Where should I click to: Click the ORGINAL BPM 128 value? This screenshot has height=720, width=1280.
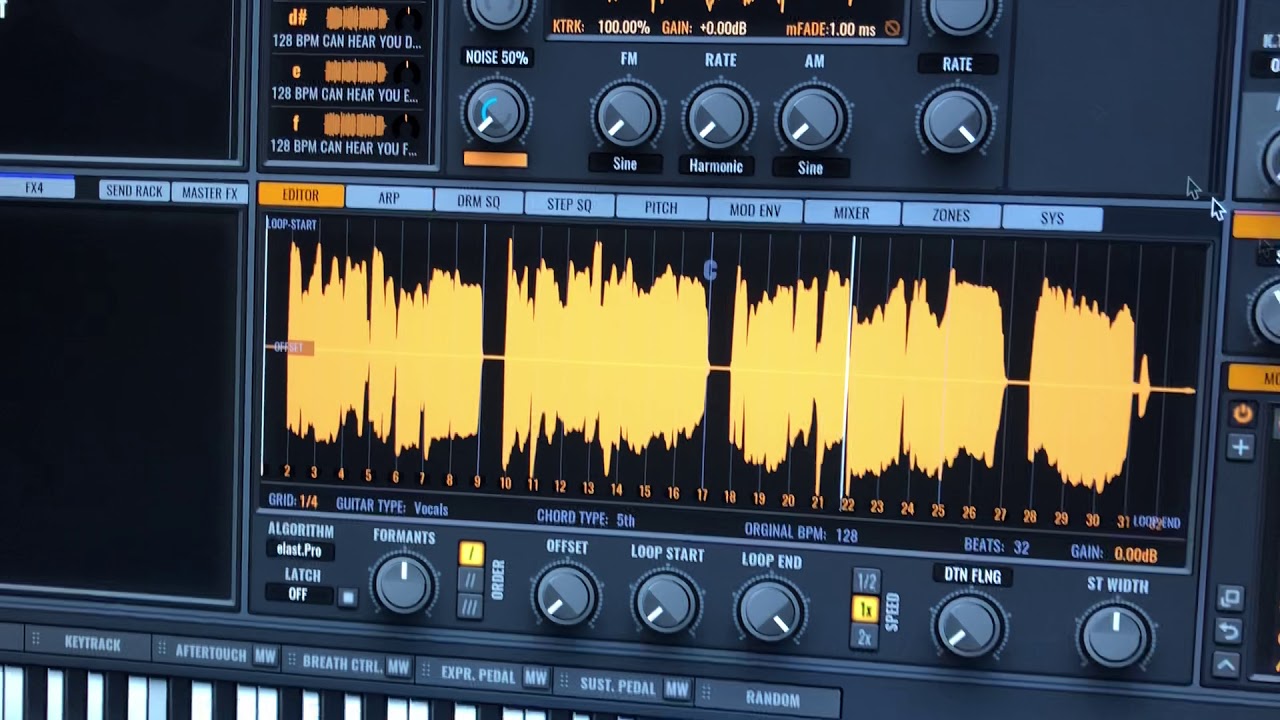click(x=846, y=535)
